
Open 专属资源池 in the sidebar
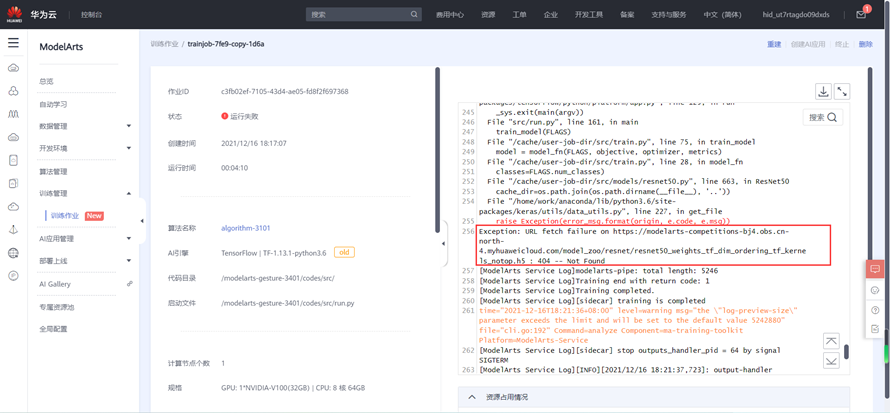(57, 307)
